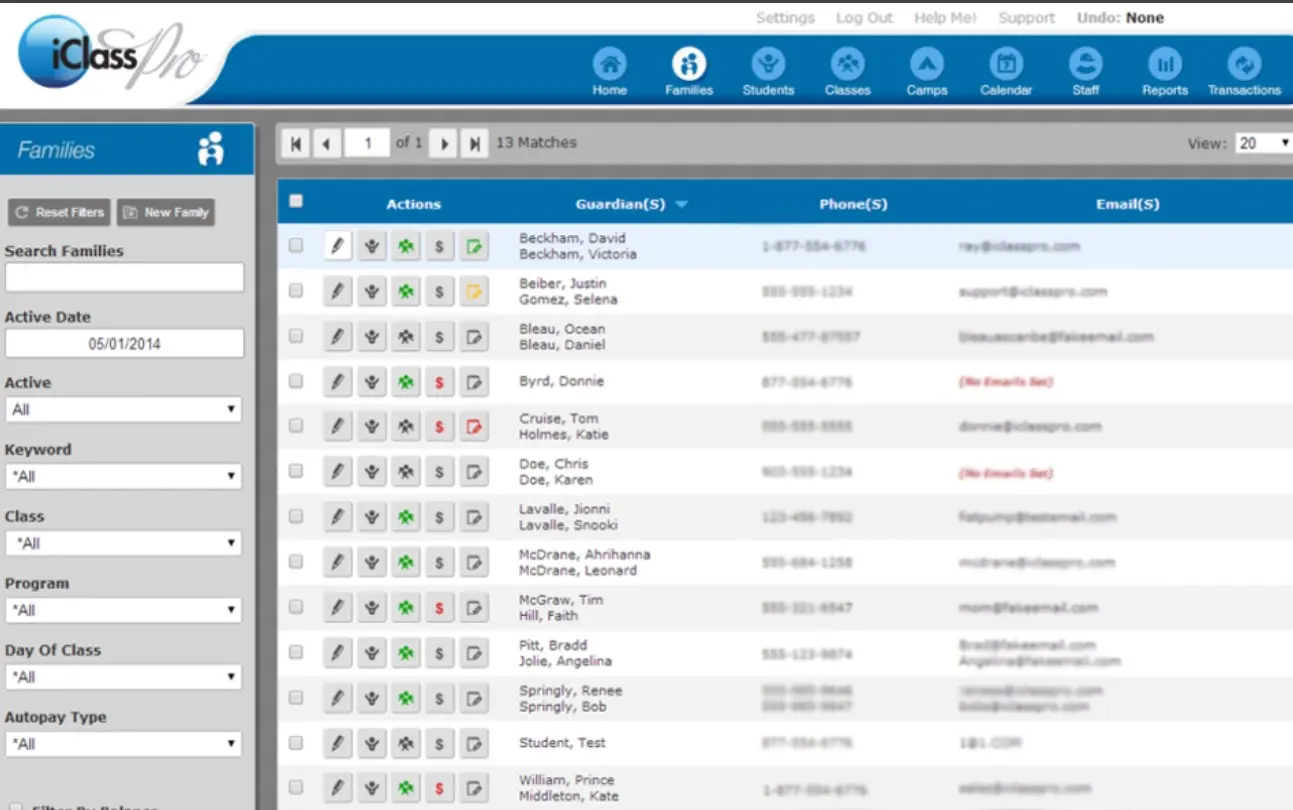The width and height of the screenshot is (1293, 810).
Task: Click the red note icon for Cruise, Tom
Action: [x=474, y=426]
